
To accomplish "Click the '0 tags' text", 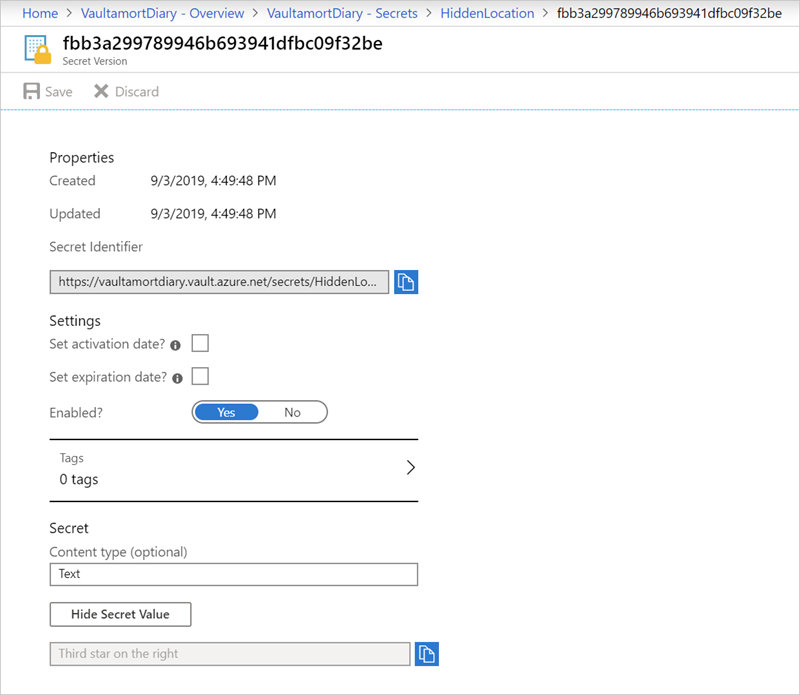I will (79, 480).
